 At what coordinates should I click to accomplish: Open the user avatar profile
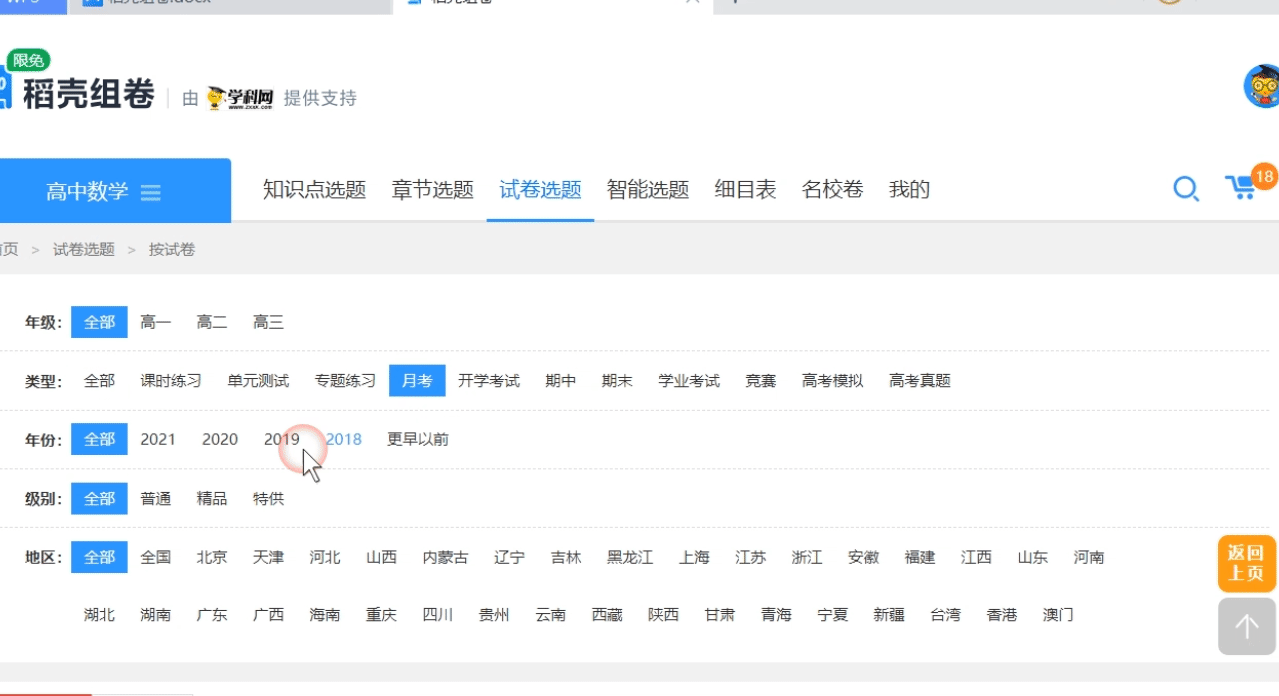click(x=1262, y=87)
